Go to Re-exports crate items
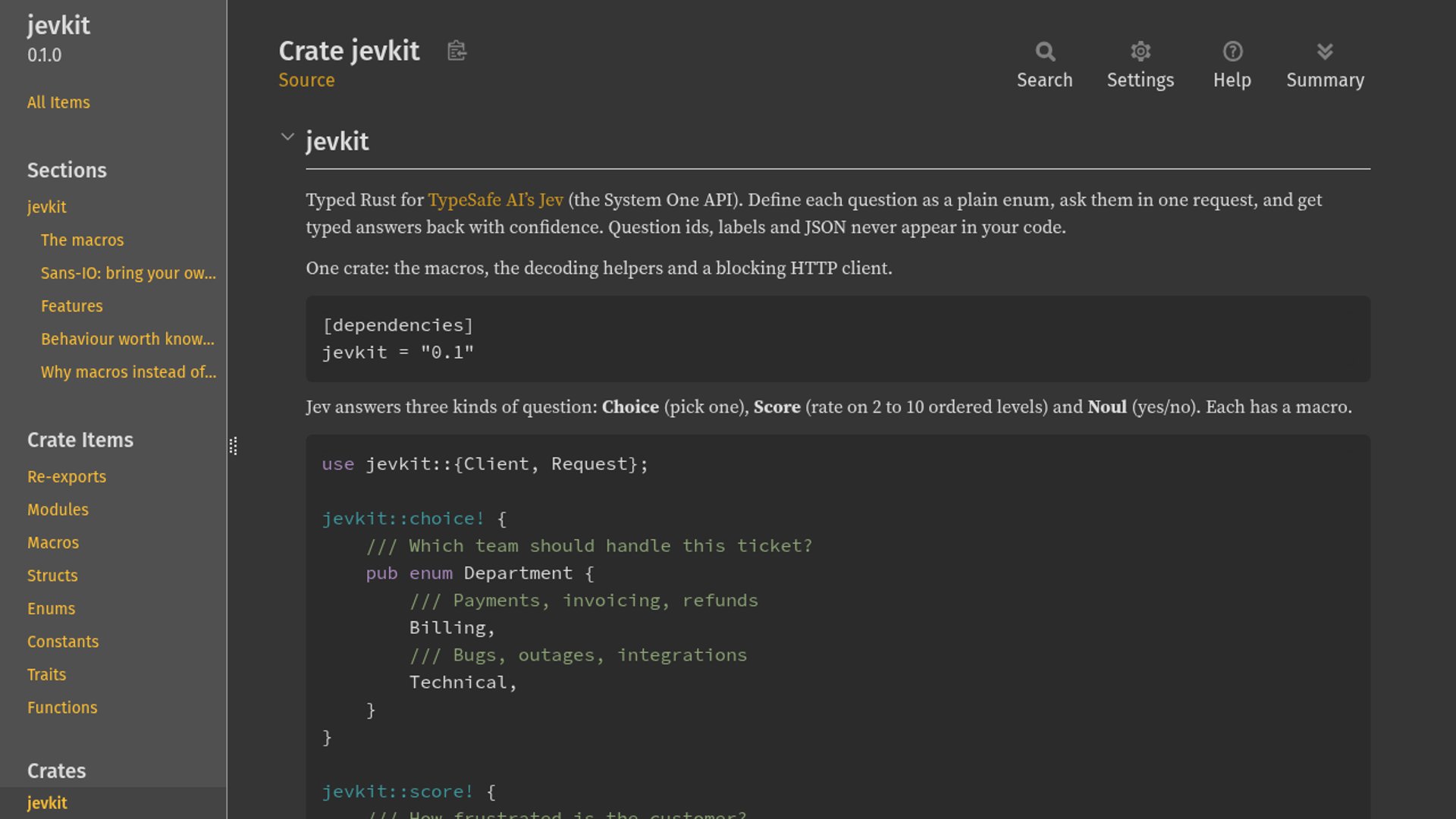Viewport: 1456px width, 819px height. tap(67, 477)
